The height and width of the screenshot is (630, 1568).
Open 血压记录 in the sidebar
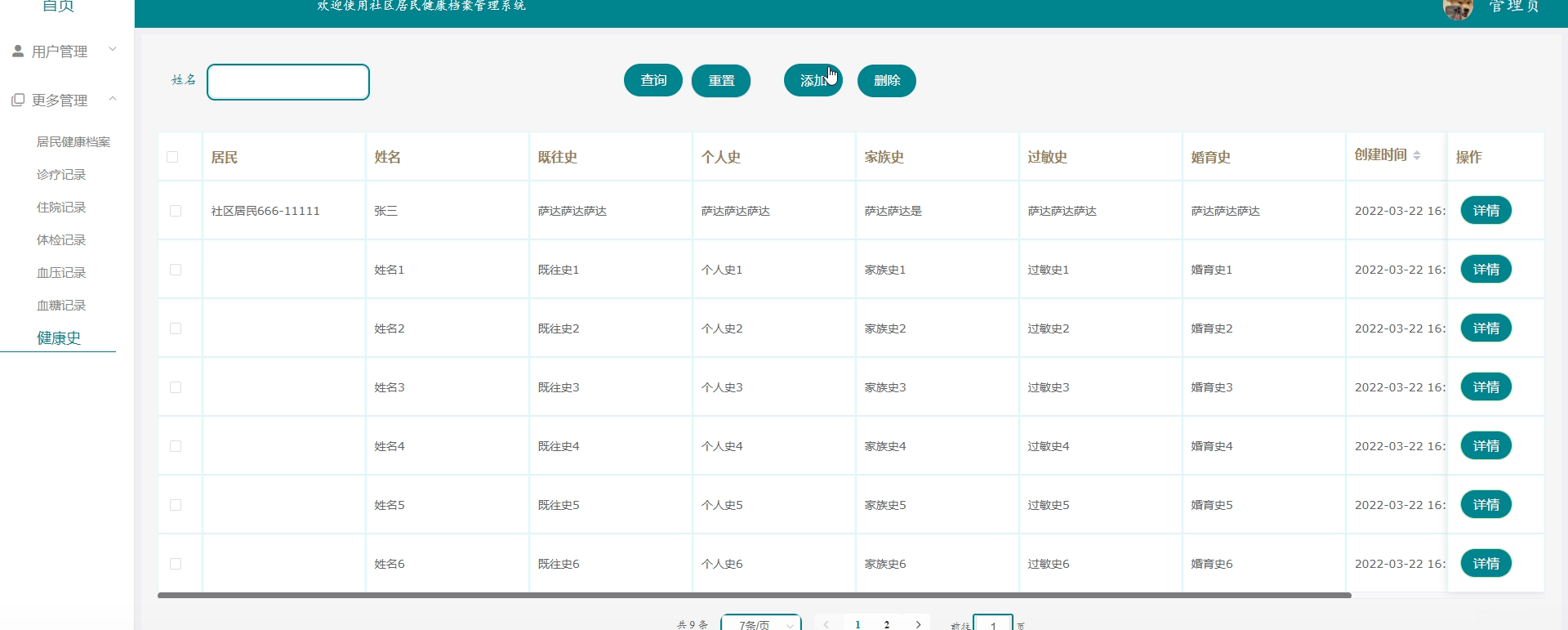coord(61,273)
